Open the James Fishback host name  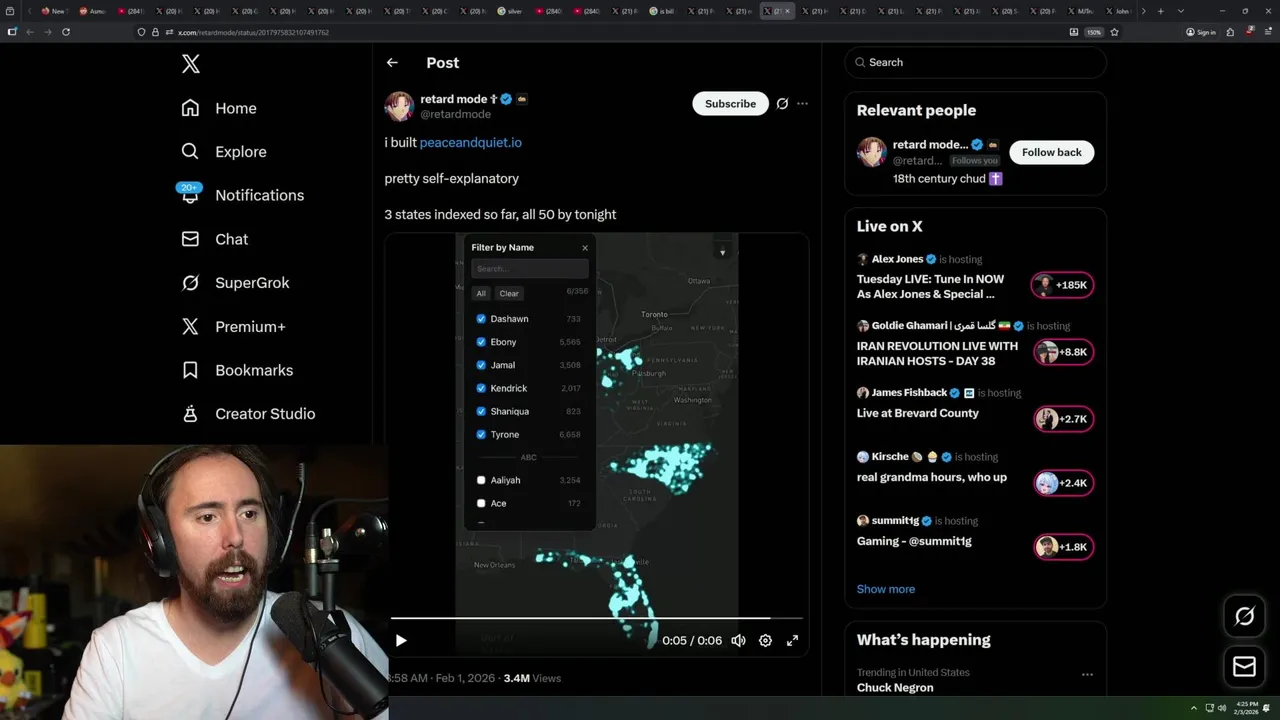(909, 393)
